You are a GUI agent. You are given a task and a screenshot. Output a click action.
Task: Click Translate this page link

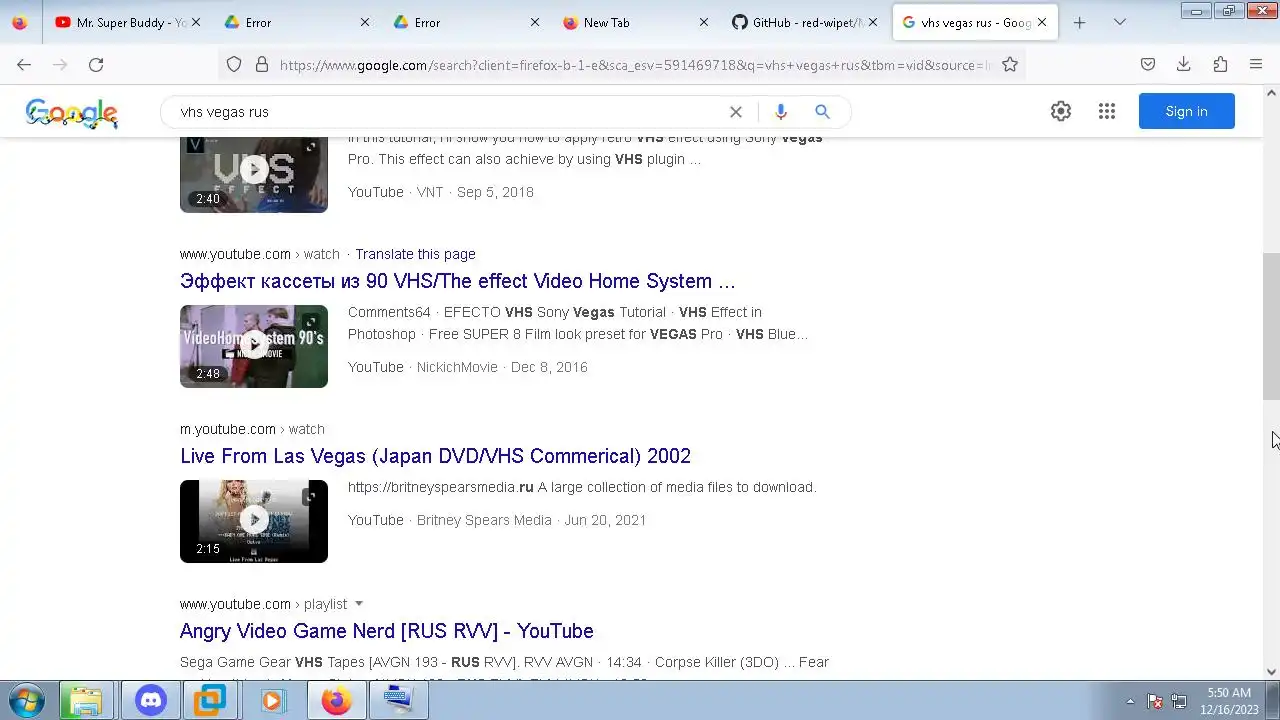click(x=415, y=254)
